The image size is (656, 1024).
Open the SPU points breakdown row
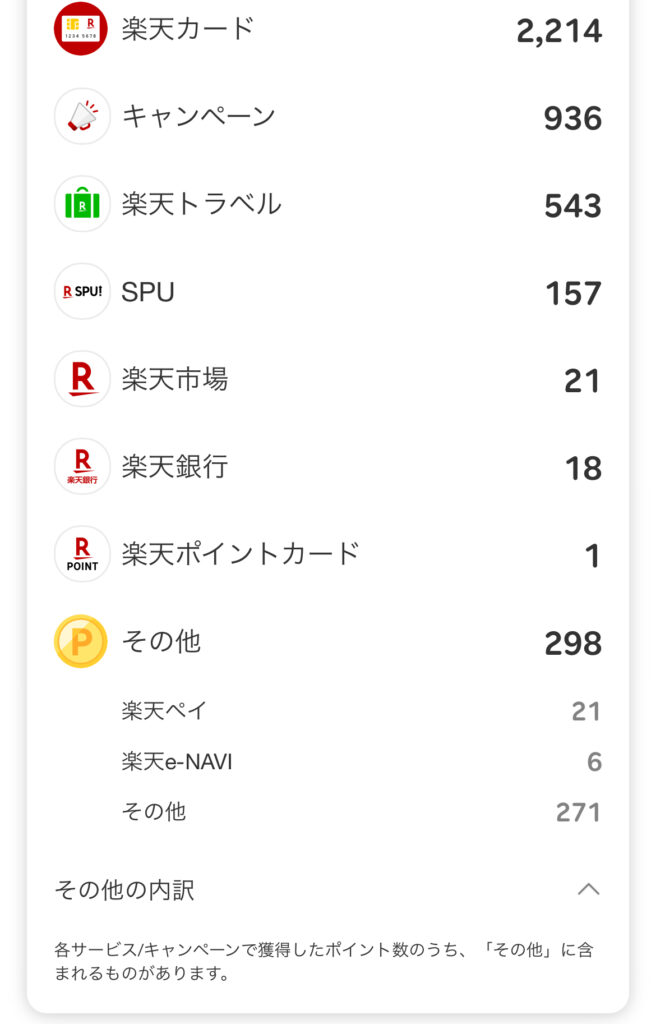click(328, 292)
